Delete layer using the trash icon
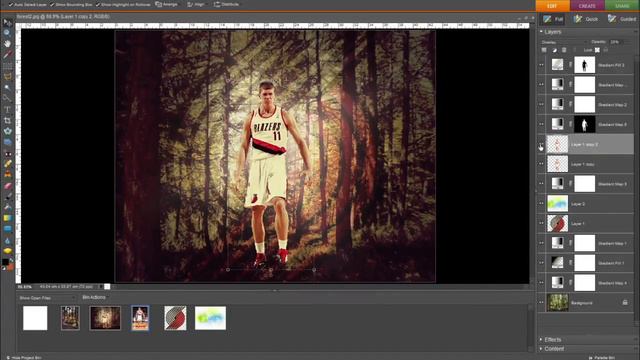This screenshot has height=360, width=640. coord(564,50)
